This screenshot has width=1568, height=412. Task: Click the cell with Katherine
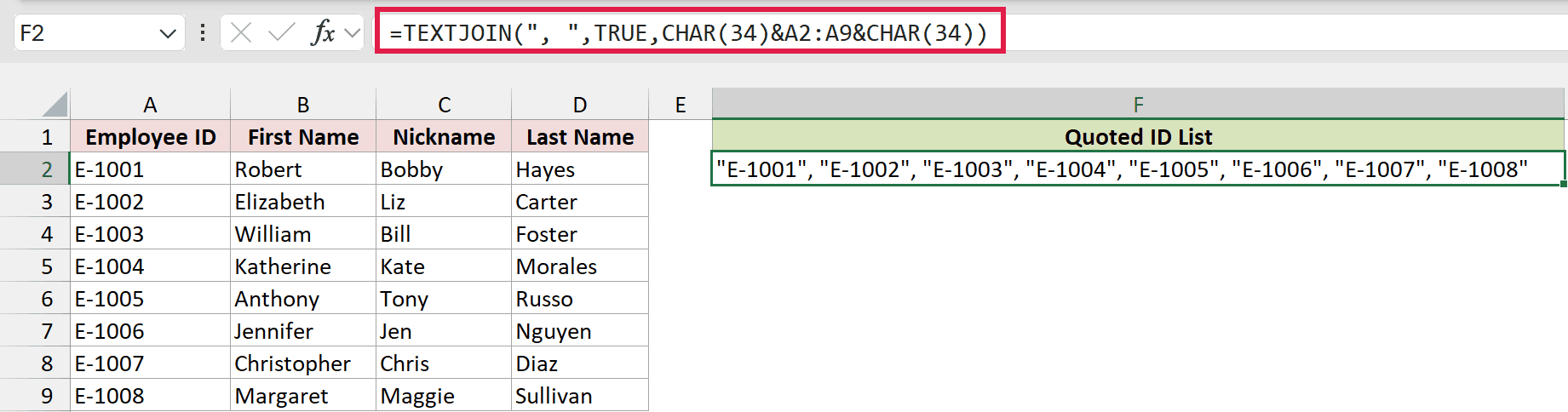tap(303, 266)
